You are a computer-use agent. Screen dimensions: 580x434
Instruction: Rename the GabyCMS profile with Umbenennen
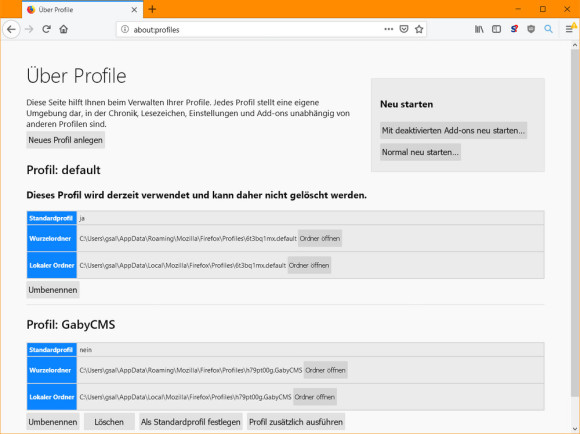pos(53,422)
